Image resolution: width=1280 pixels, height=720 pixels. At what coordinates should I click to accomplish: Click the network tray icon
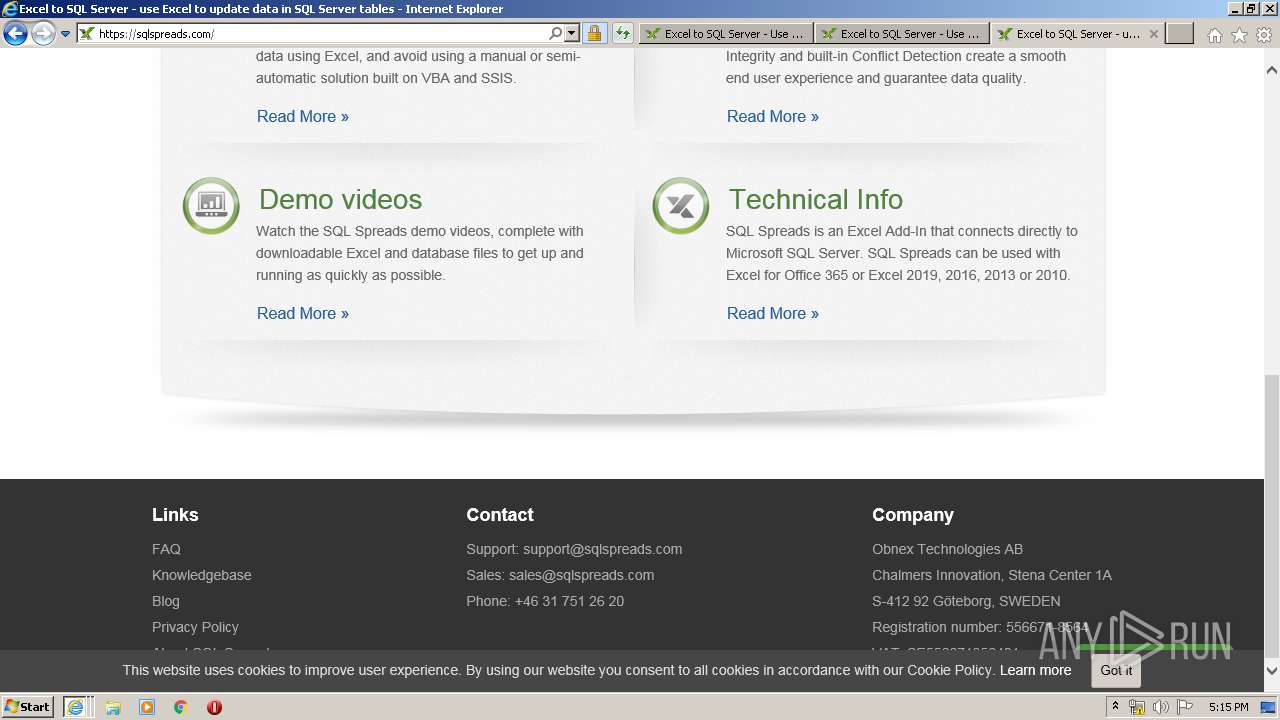click(1137, 707)
